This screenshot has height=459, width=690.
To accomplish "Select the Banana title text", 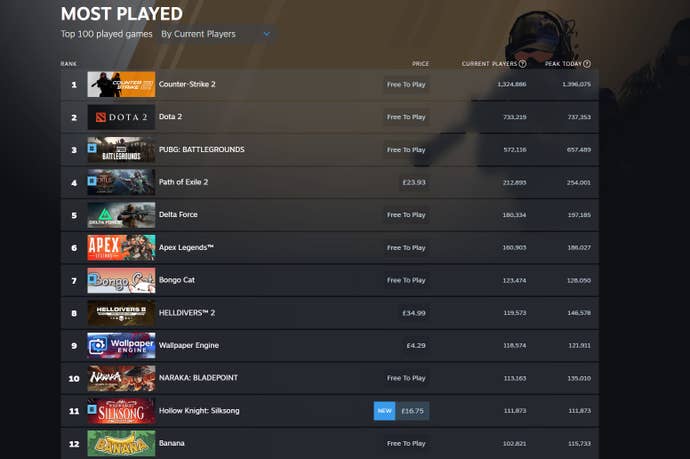I will pos(171,443).
